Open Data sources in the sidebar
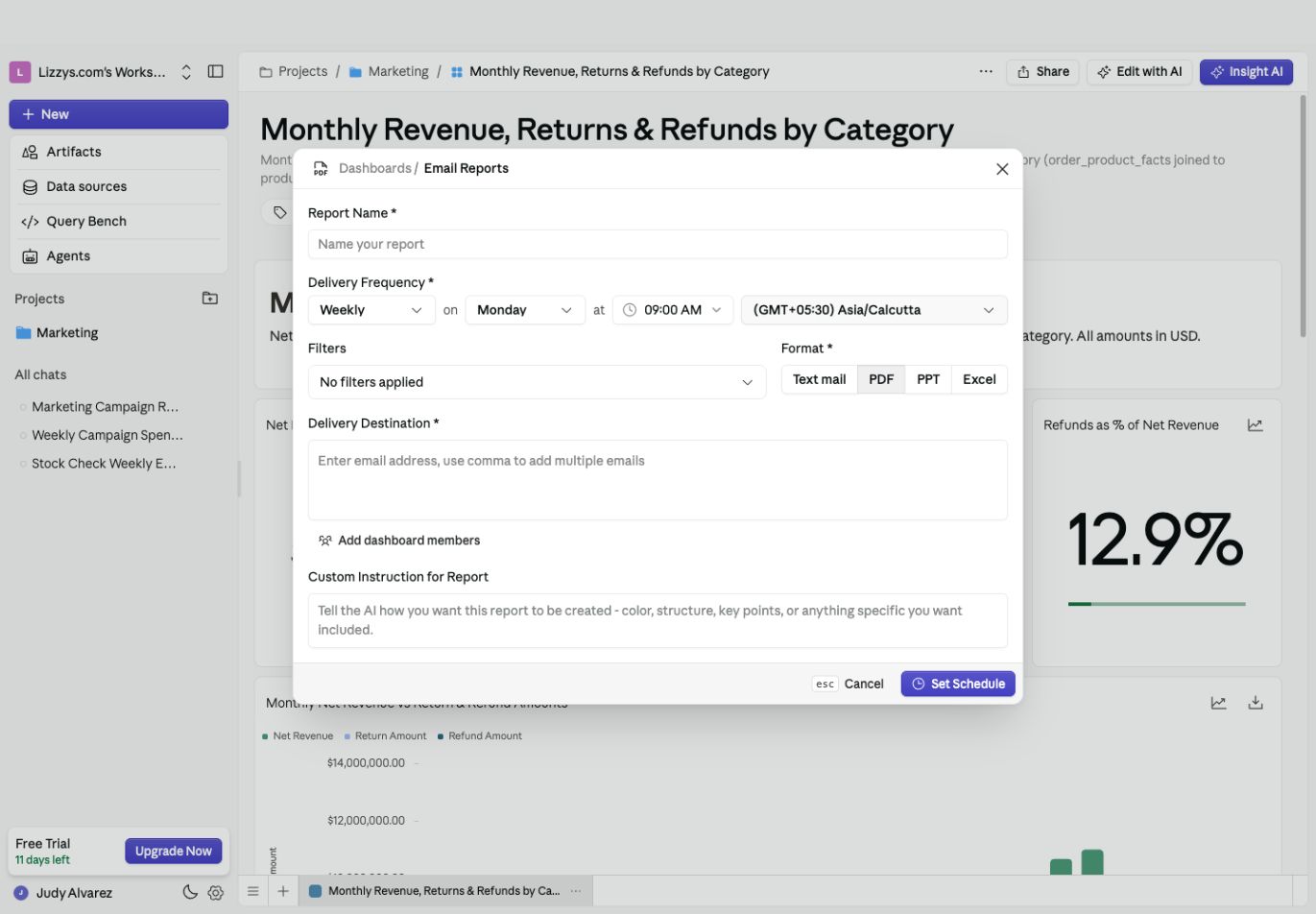 119,186
